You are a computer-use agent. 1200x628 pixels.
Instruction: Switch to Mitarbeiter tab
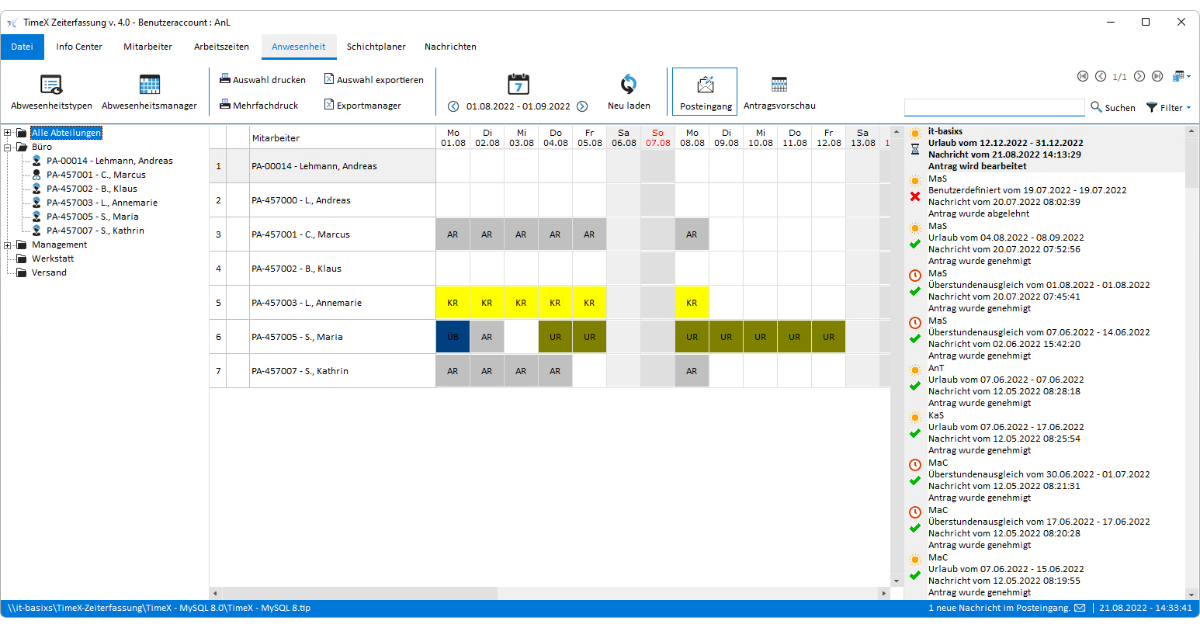[148, 46]
